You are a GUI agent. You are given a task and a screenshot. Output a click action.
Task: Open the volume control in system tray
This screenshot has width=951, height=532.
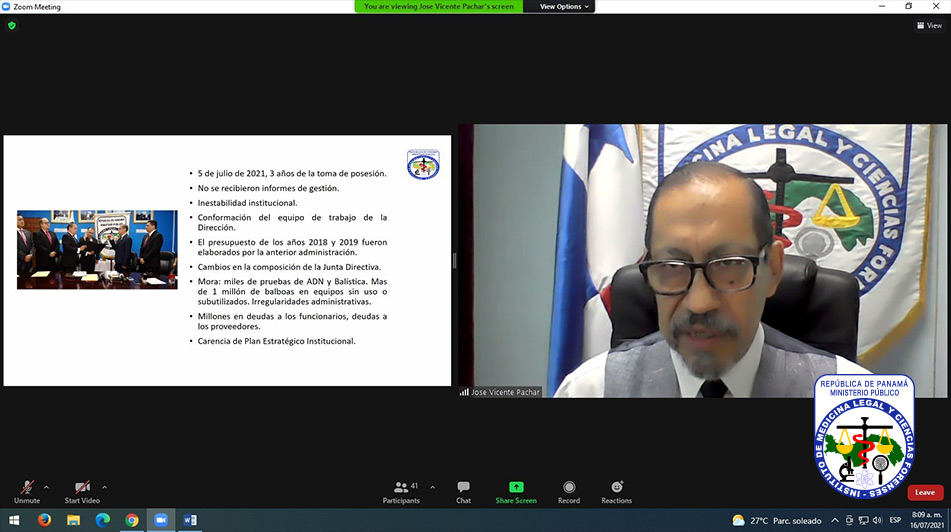click(x=877, y=520)
